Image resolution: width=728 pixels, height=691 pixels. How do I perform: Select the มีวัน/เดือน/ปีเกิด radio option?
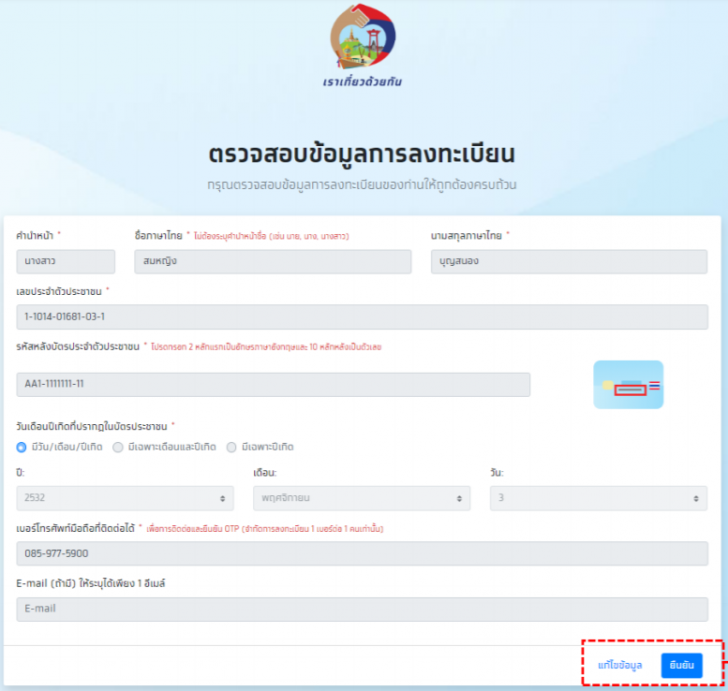tap(21, 447)
